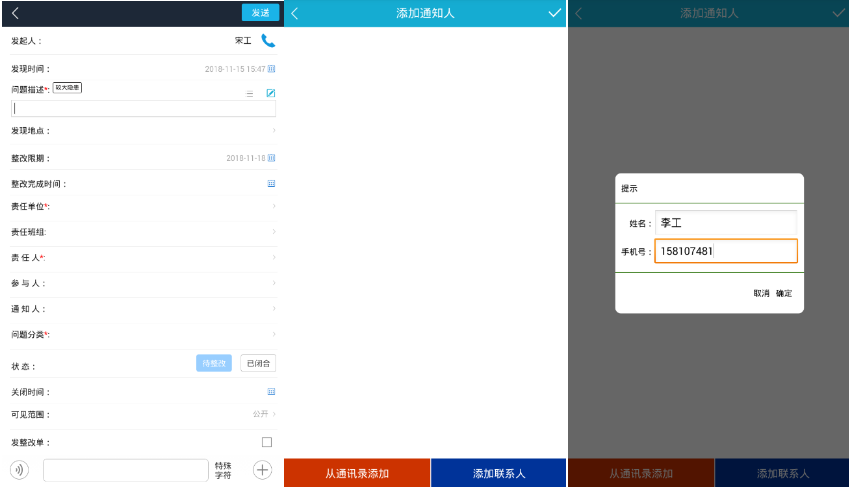Expand the 问题分类 selection row
This screenshot has height=487, width=849.
143,335
